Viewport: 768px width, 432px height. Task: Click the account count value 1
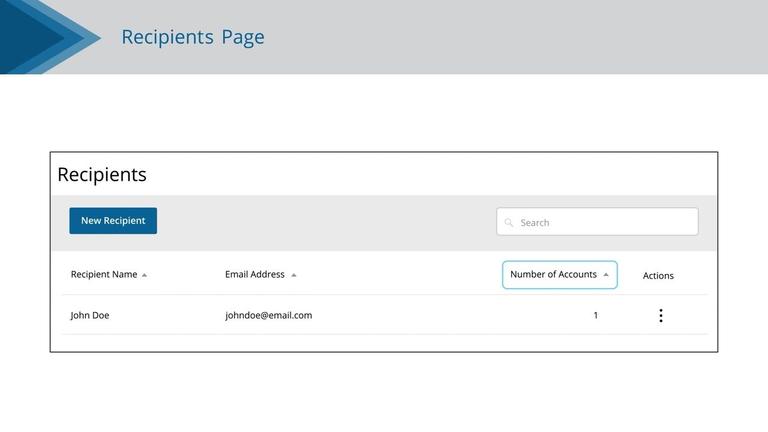596,315
